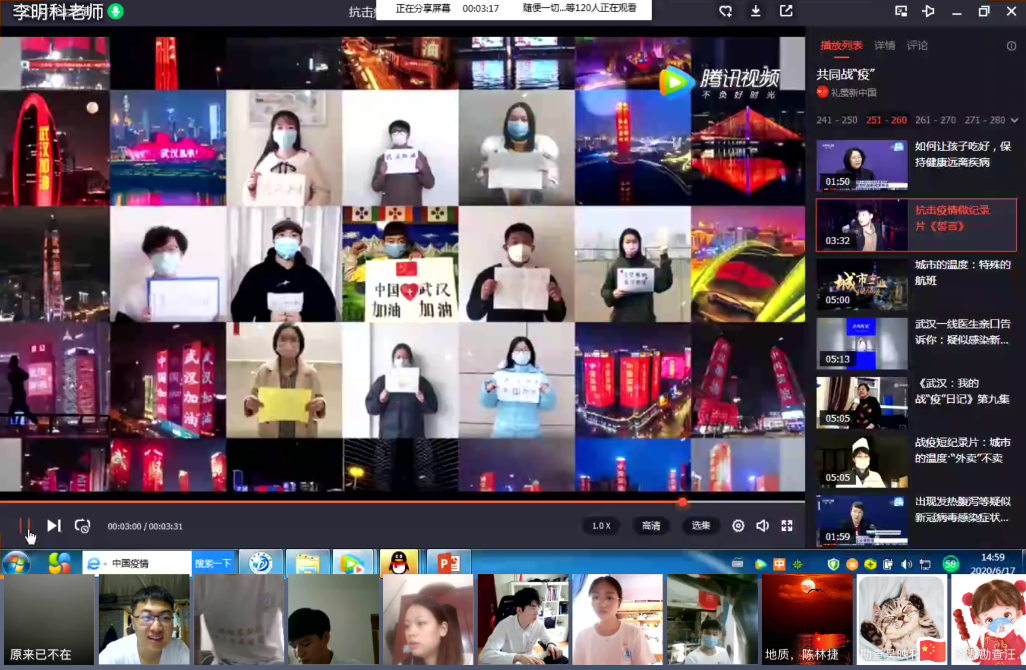
Task: Enter fullscreen mode in the player
Action: 787,526
